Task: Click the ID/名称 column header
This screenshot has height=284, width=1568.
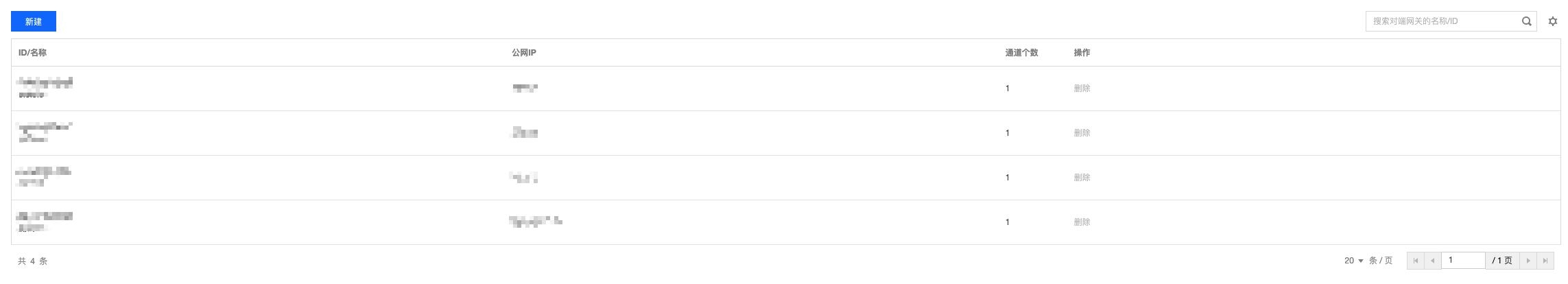Action: [32, 53]
